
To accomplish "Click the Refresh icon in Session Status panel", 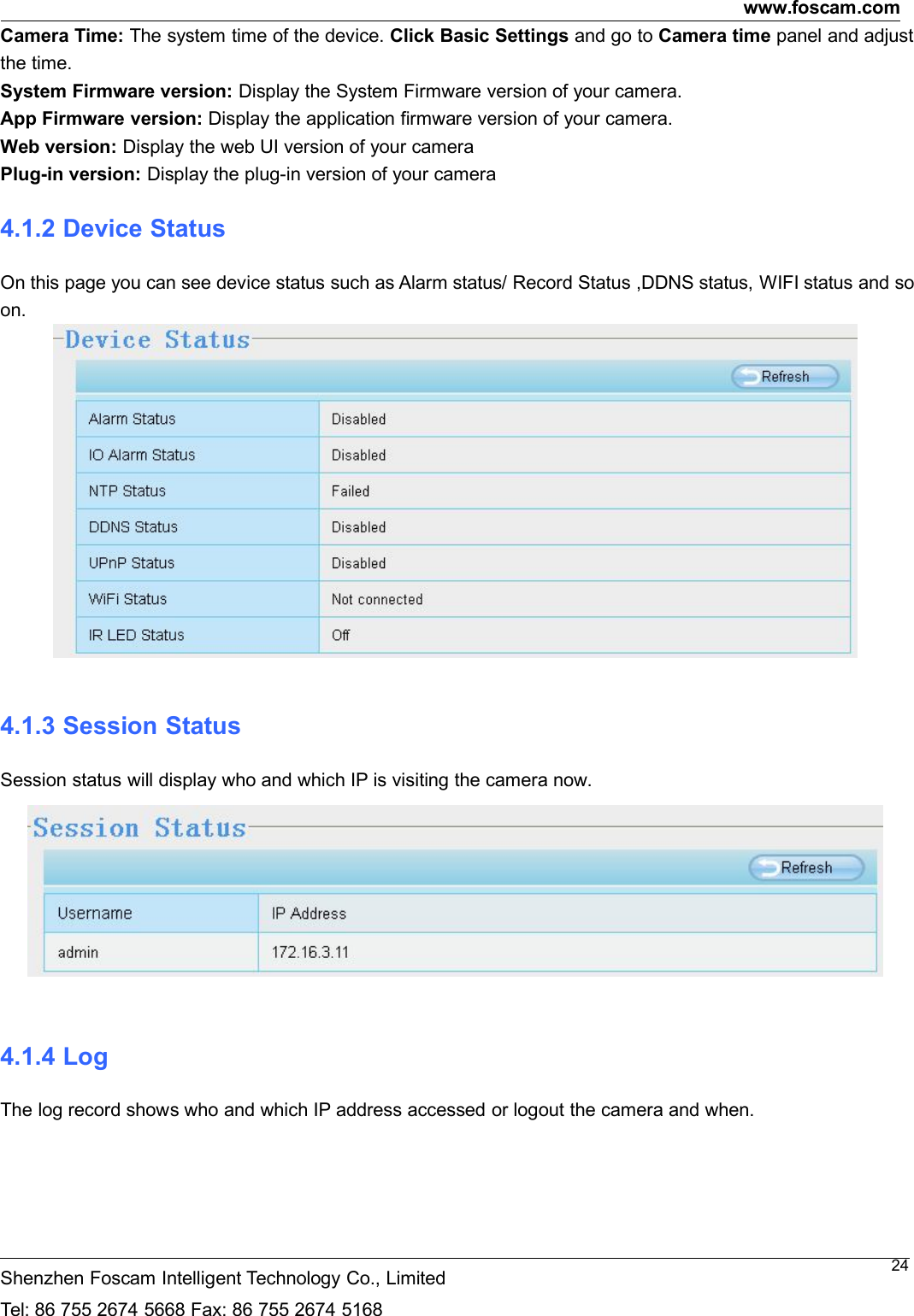I will tap(805, 867).
